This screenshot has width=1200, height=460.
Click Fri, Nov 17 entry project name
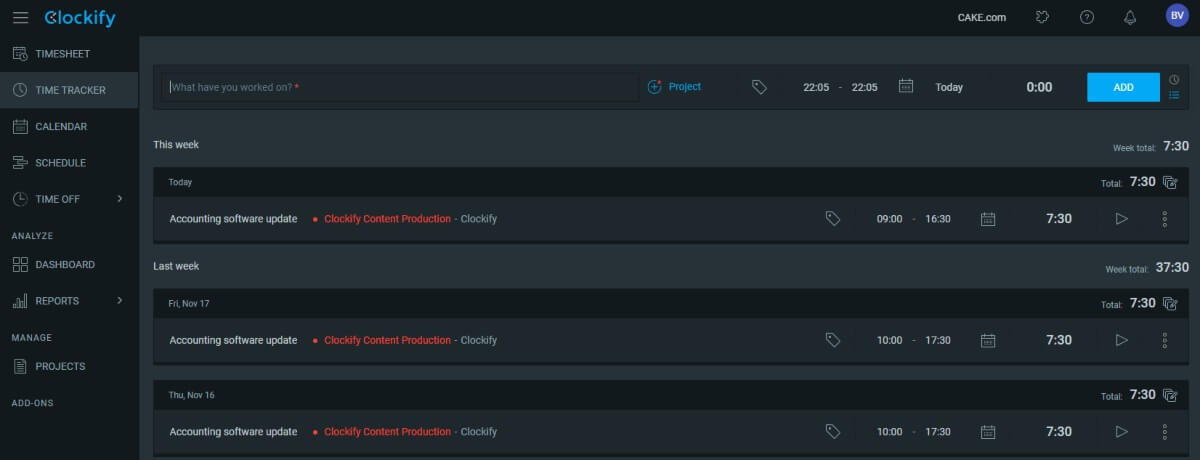pos(387,340)
